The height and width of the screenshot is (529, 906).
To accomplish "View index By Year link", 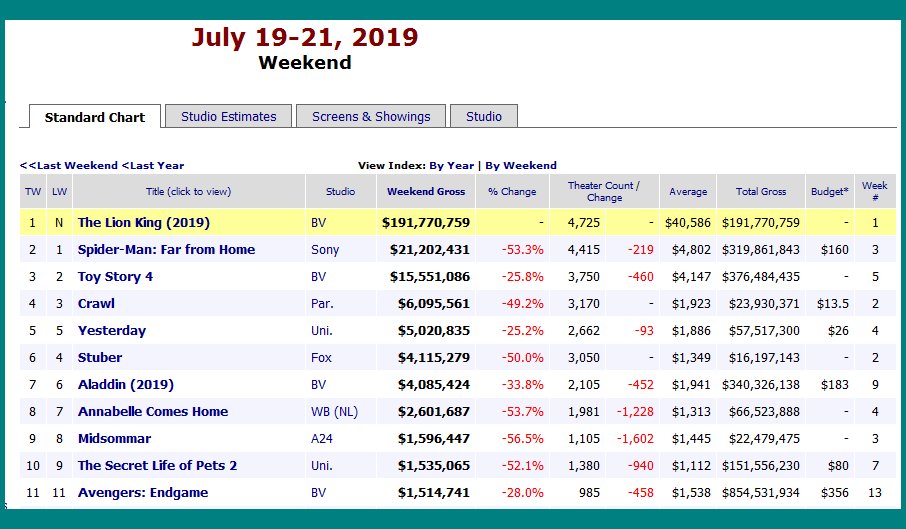I will click(451, 166).
